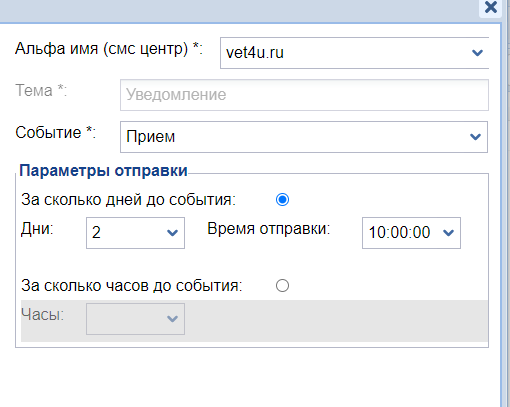Click the greyed chevron in the Часы field
This screenshot has width=510, height=407.
(x=172, y=319)
